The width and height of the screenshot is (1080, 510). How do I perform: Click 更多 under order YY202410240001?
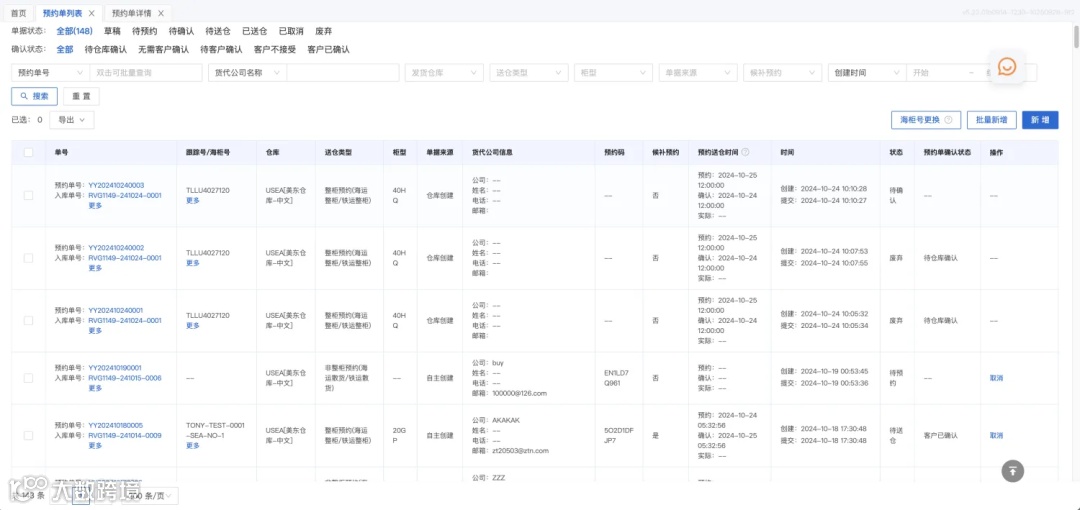[95, 330]
